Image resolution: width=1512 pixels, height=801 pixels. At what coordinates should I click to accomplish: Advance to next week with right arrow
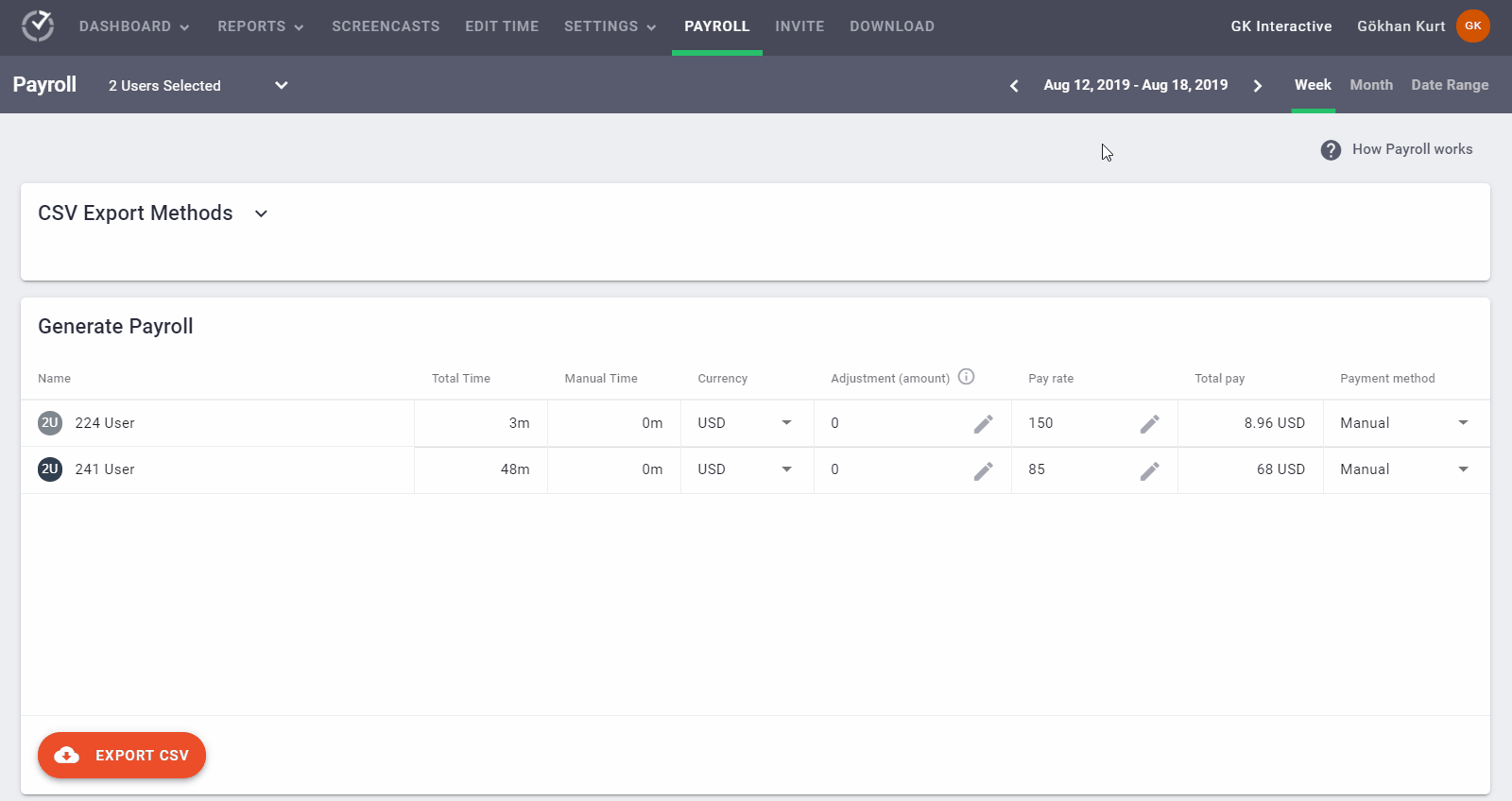[x=1257, y=86]
